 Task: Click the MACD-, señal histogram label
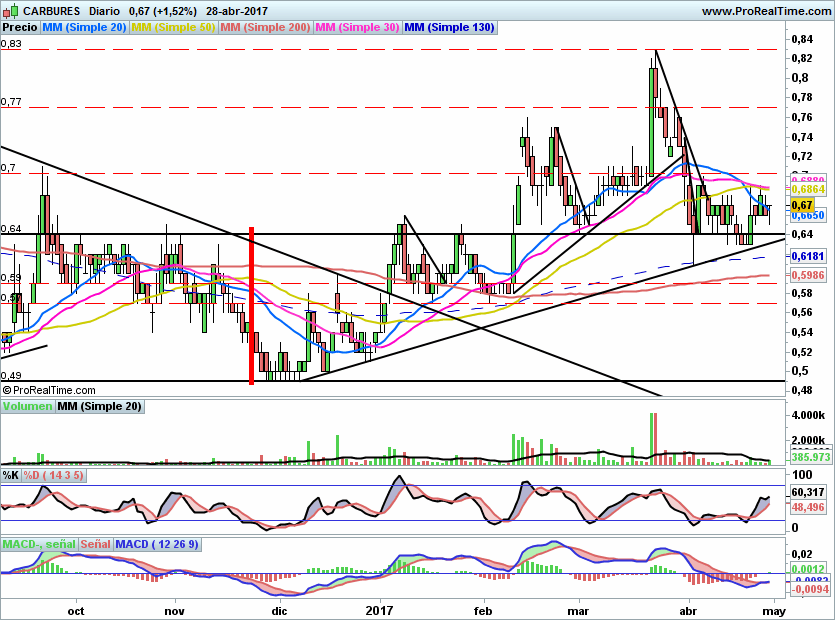(39, 544)
